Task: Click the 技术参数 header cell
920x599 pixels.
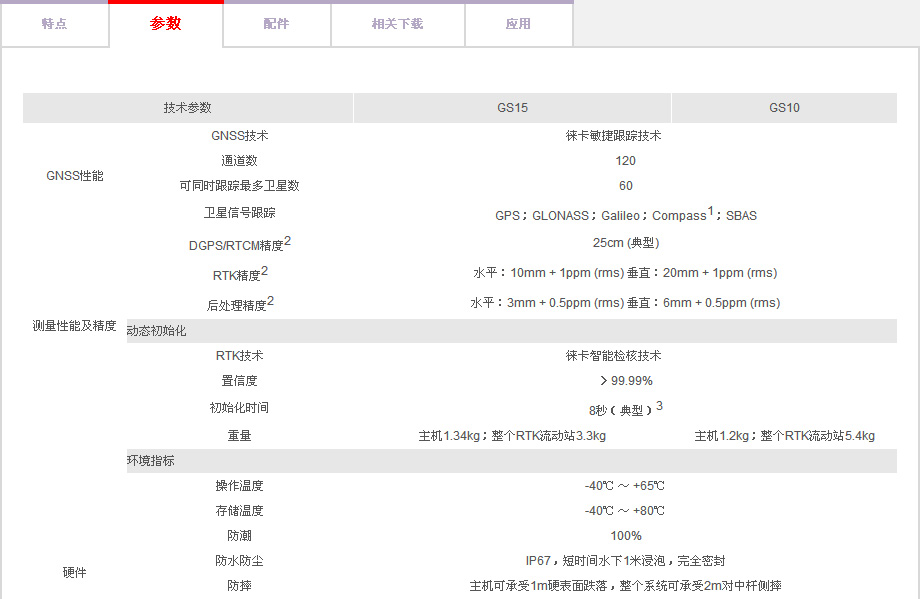Action: (188, 108)
